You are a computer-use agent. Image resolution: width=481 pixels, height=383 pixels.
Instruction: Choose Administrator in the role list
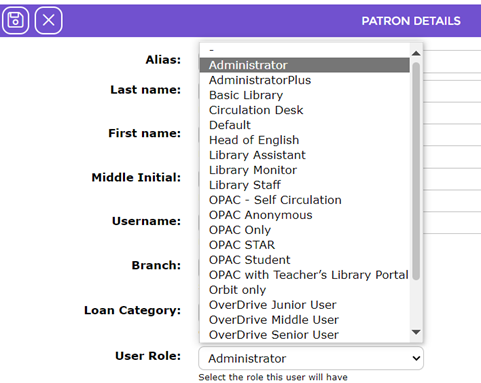[x=305, y=65]
